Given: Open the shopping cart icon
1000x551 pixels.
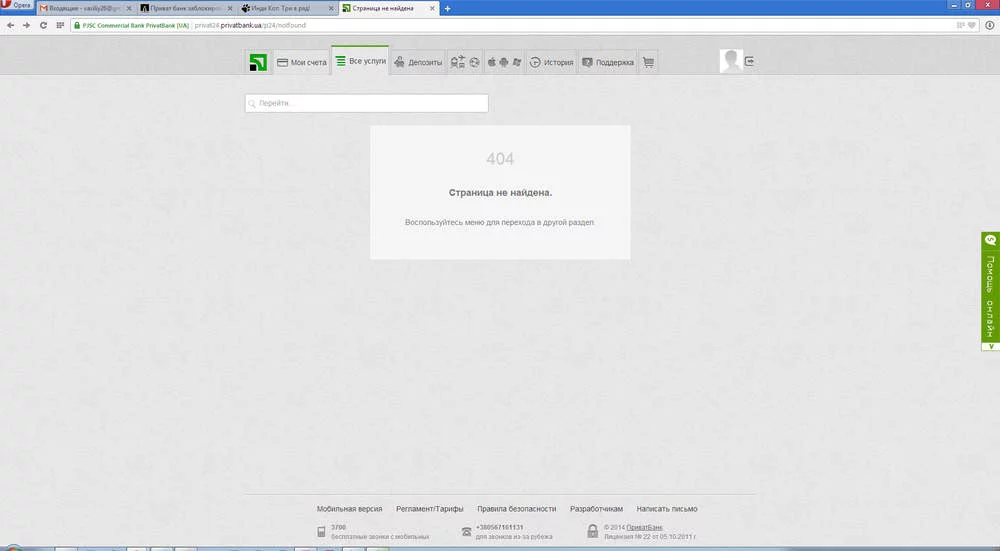Looking at the screenshot, I should (x=648, y=62).
